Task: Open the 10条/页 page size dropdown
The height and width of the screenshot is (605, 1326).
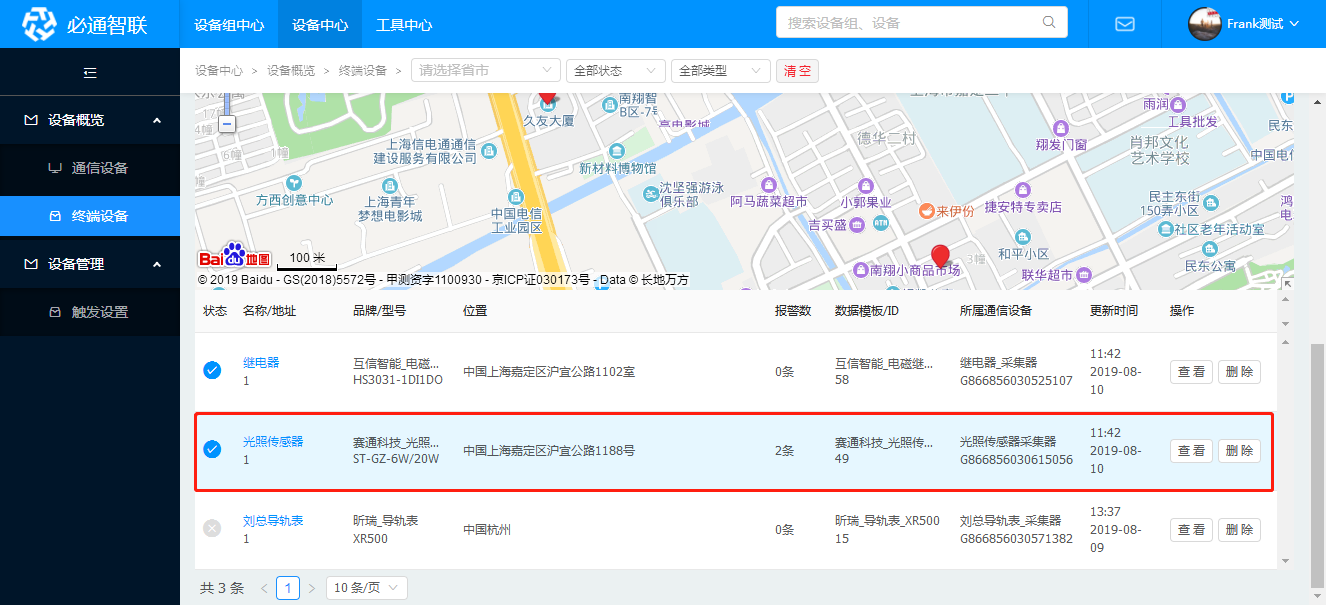Action: pos(366,588)
